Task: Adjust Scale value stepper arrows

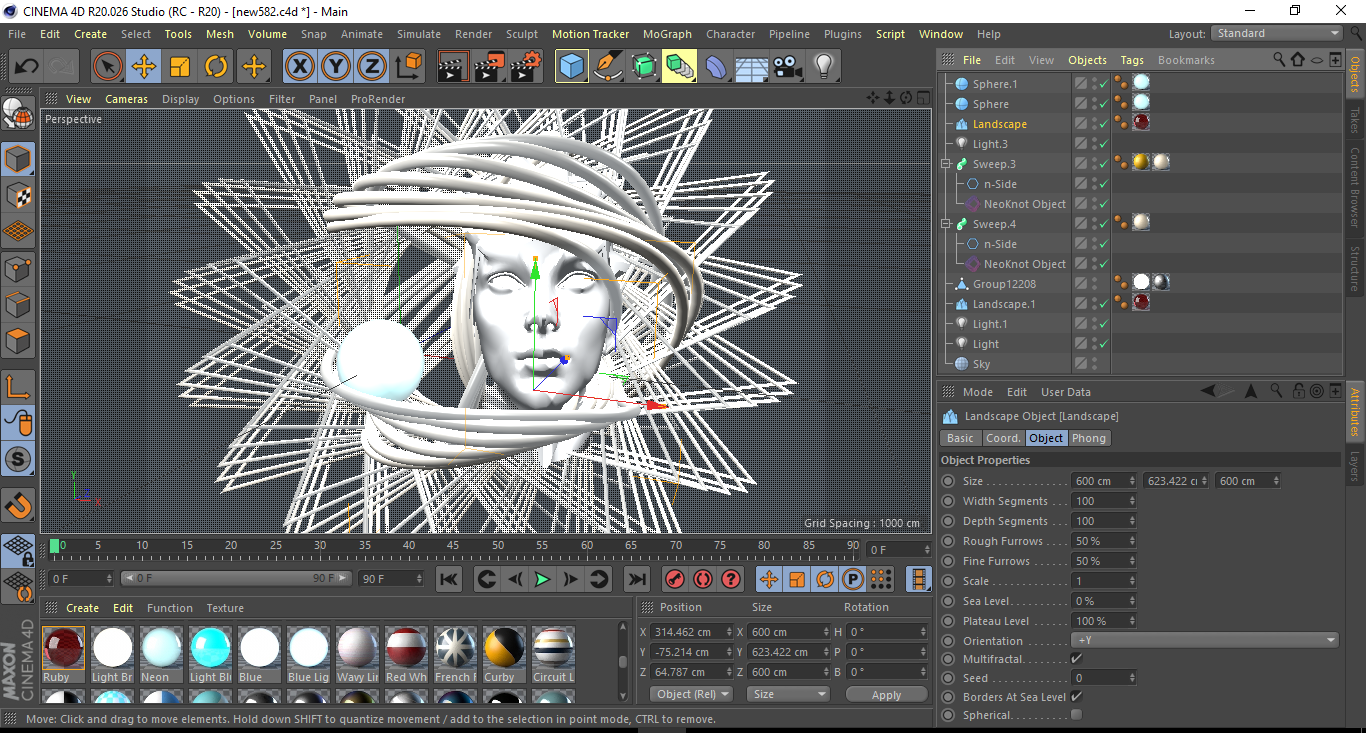Action: point(1132,581)
